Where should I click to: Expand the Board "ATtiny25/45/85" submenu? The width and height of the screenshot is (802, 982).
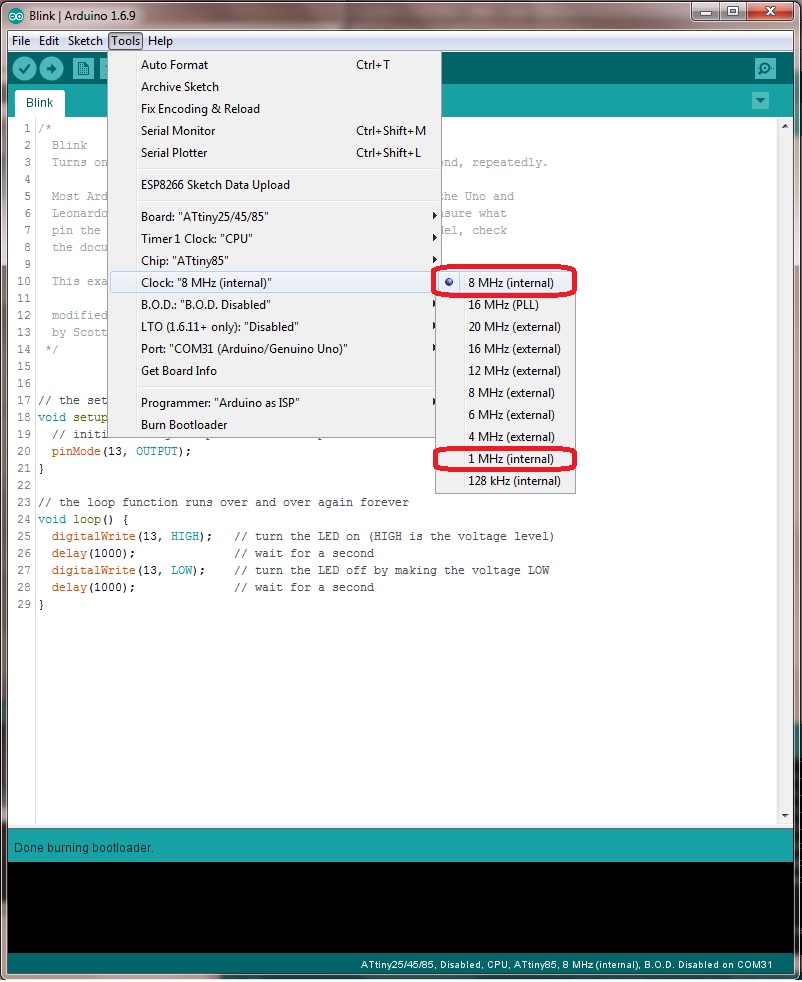[x=273, y=217]
